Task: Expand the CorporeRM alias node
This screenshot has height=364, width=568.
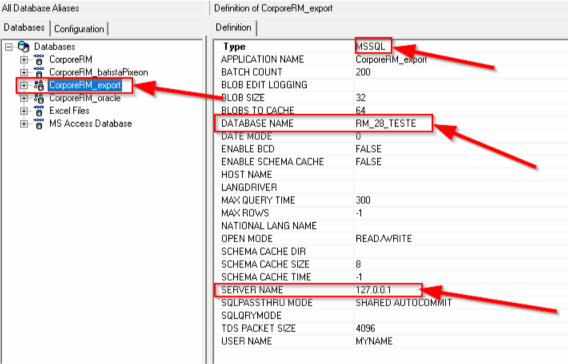Action: pos(24,59)
